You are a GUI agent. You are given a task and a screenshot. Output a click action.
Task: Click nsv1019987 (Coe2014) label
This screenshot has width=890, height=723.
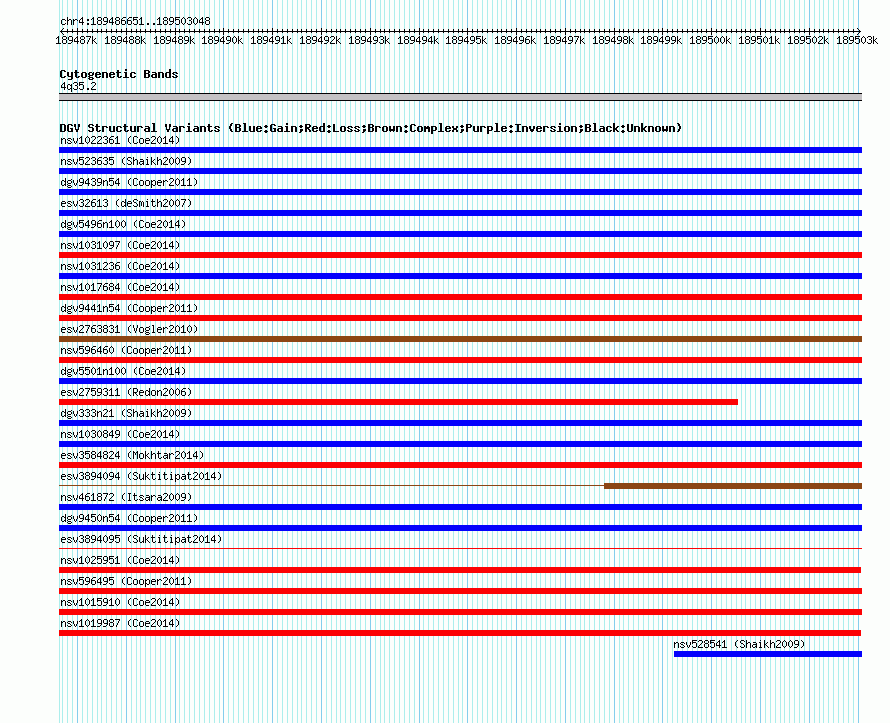[120, 623]
